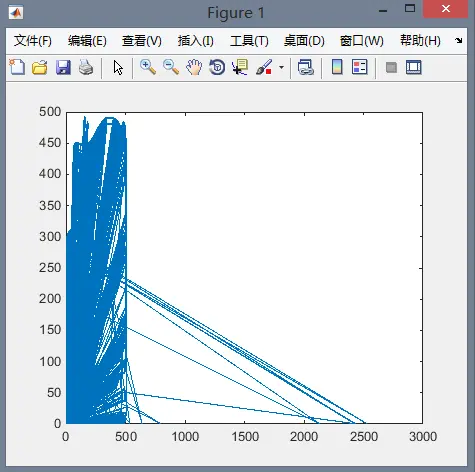Insert a colorbar via toolbar icon
The image size is (475, 472).
coord(337,67)
